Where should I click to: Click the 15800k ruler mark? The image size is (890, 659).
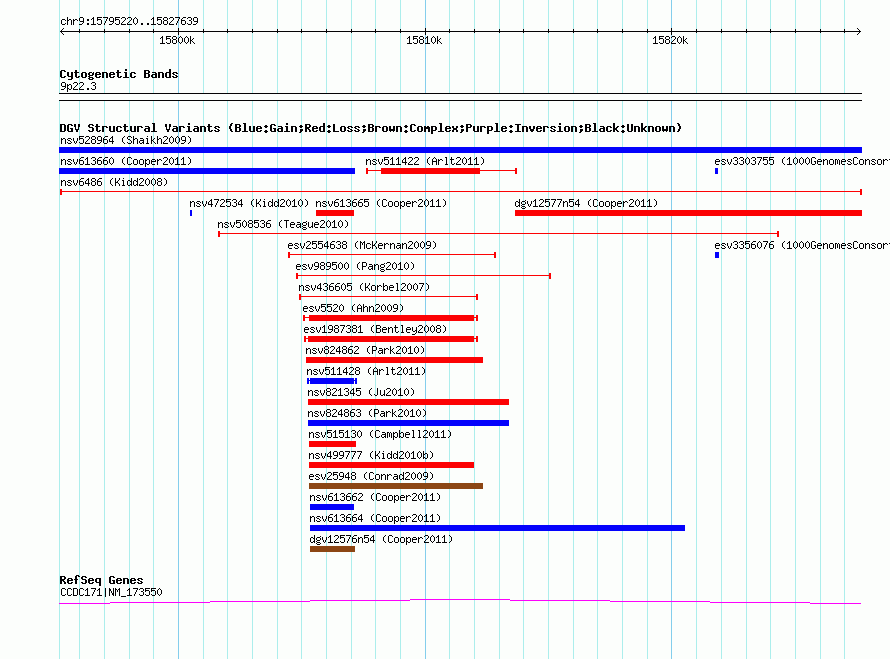tap(177, 40)
